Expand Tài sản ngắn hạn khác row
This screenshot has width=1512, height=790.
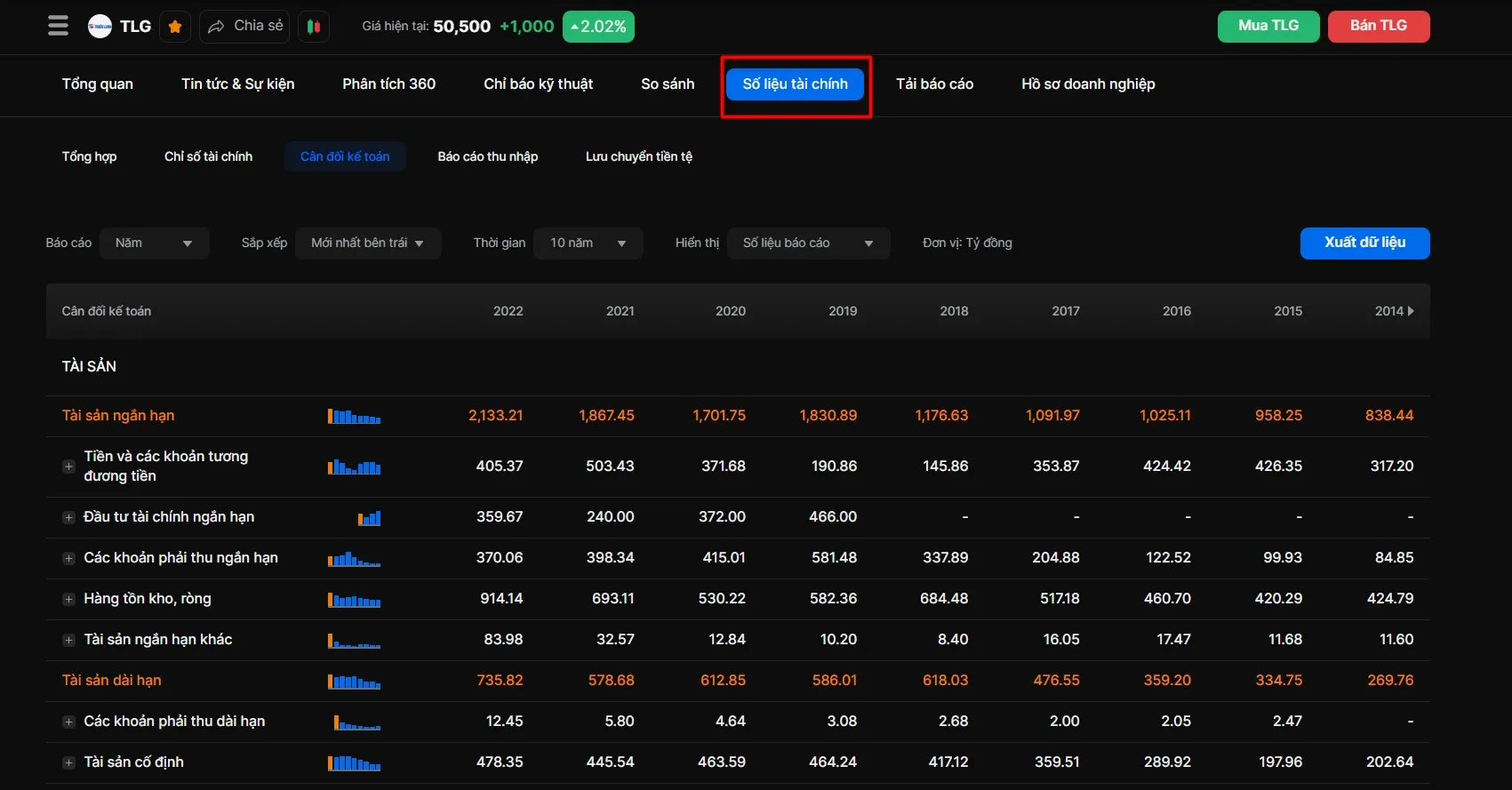[68, 640]
